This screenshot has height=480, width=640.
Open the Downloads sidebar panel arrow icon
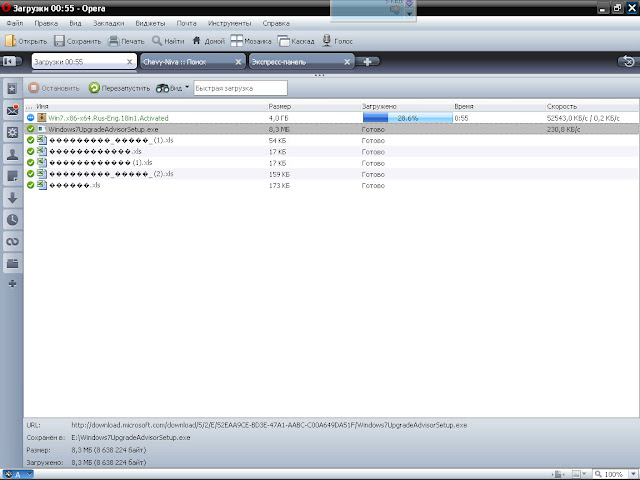pos(12,198)
